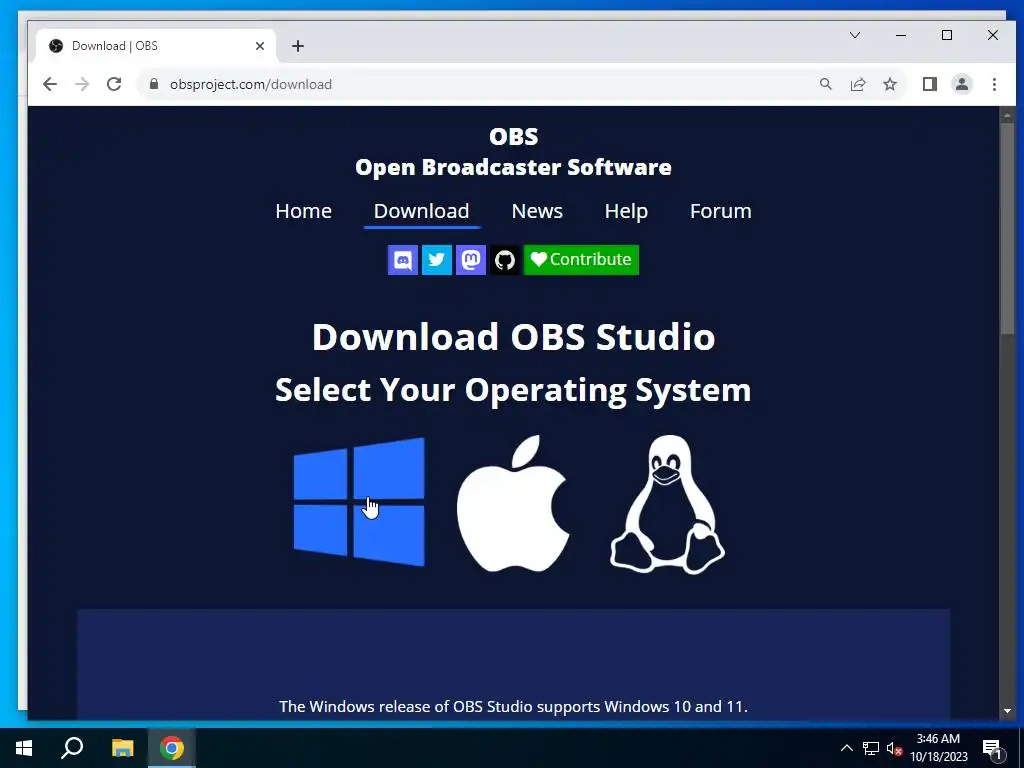Open a new browser tab

tap(298, 46)
